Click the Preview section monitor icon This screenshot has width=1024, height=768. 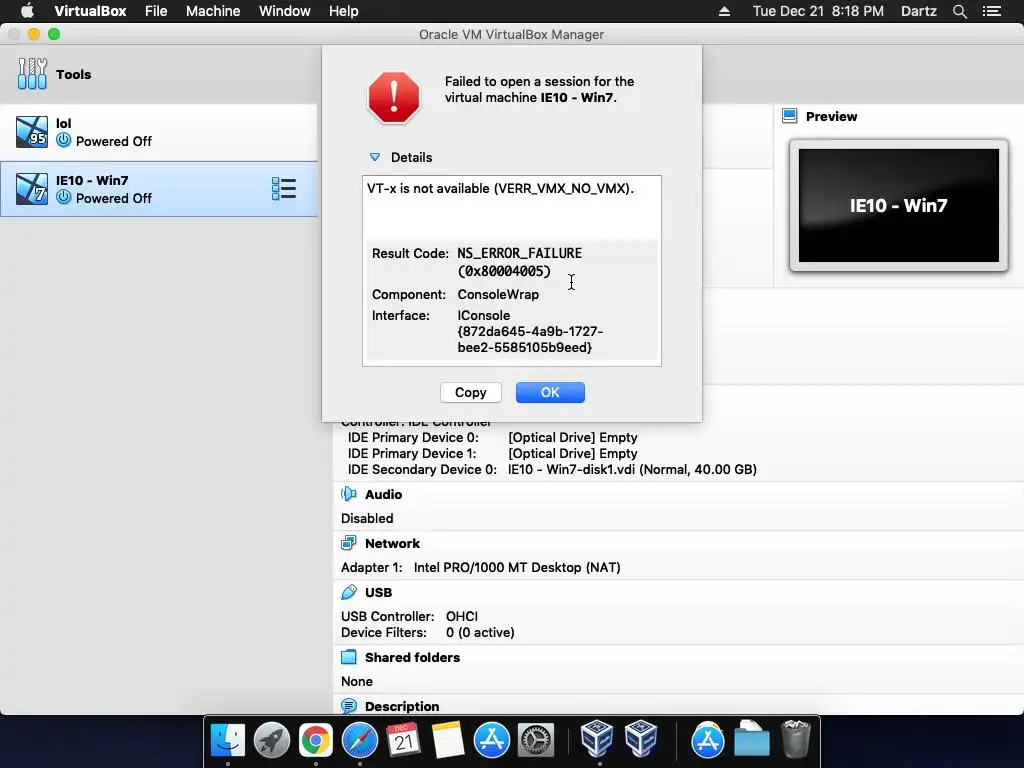click(790, 116)
